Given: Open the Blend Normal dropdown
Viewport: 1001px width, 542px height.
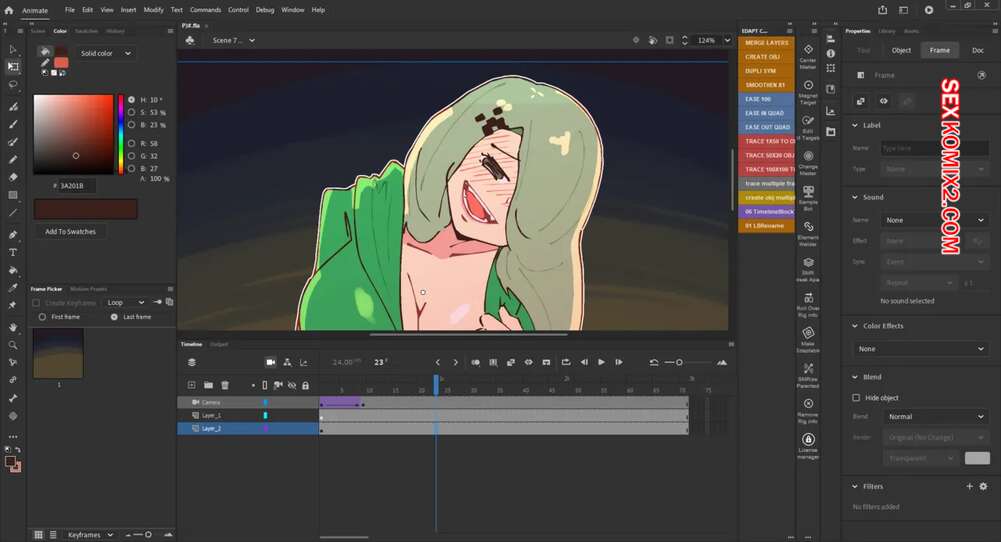Looking at the screenshot, I should 936,416.
